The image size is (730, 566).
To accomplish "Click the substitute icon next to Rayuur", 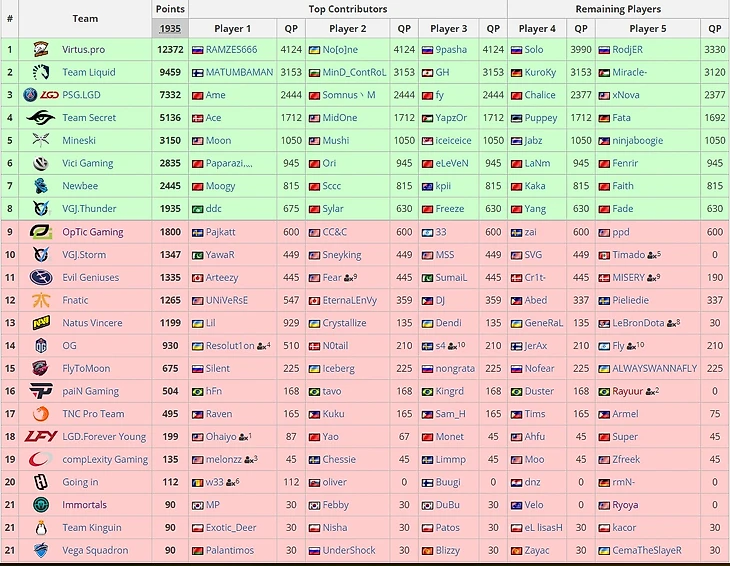I will pos(652,391).
